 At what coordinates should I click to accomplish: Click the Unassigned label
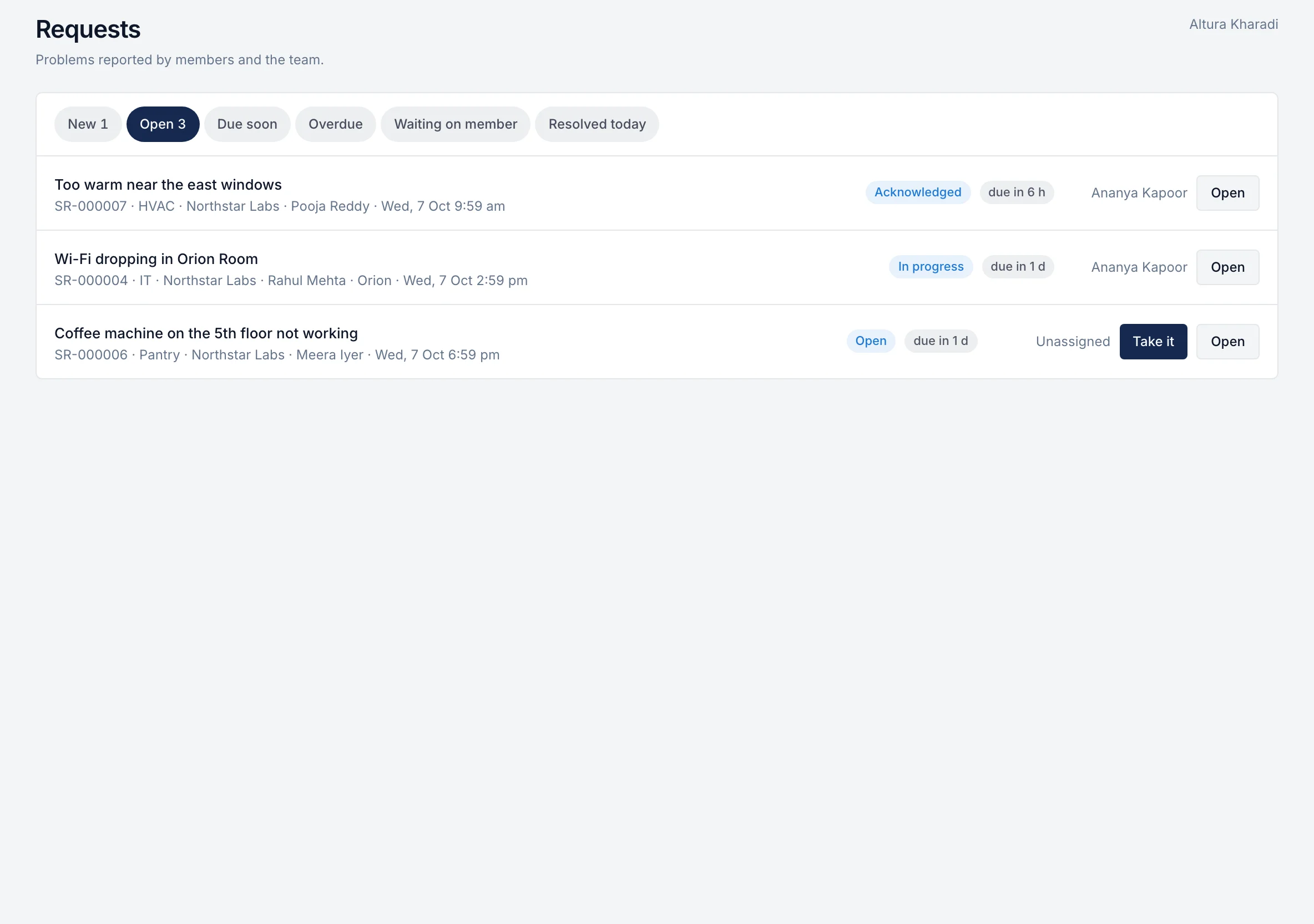coord(1073,342)
